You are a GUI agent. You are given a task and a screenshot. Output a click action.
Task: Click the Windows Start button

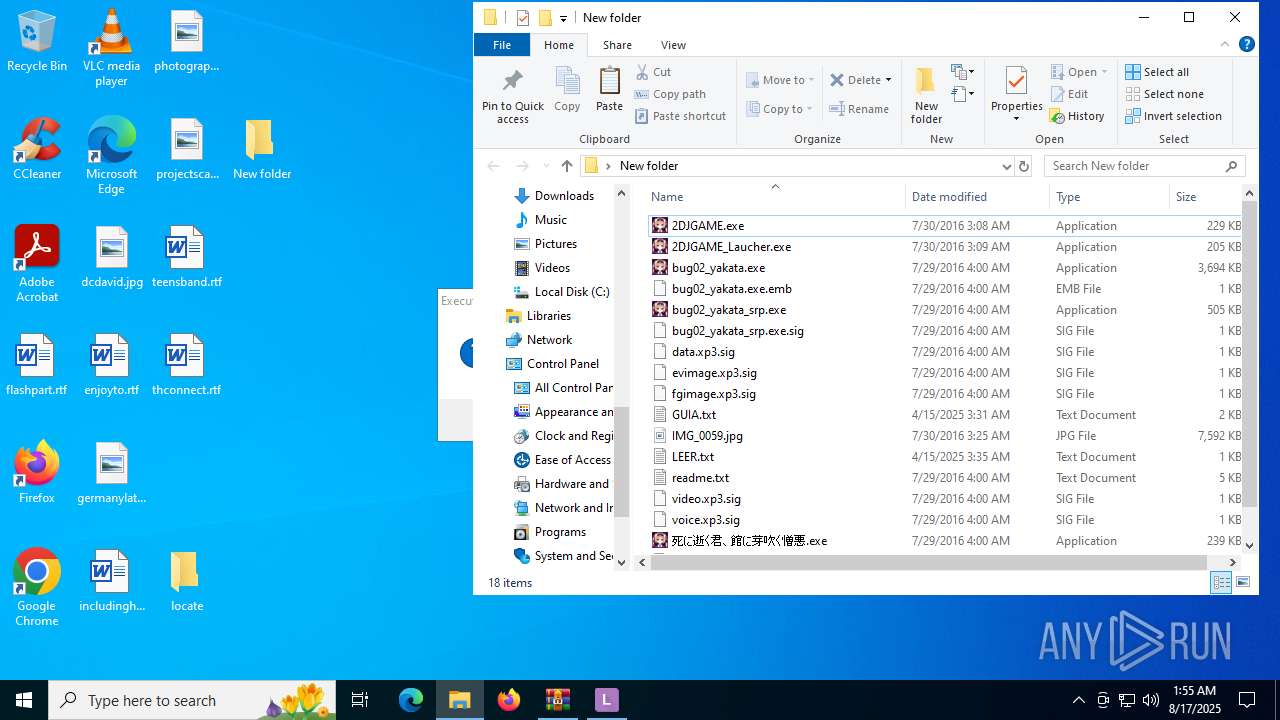click(x=24, y=700)
